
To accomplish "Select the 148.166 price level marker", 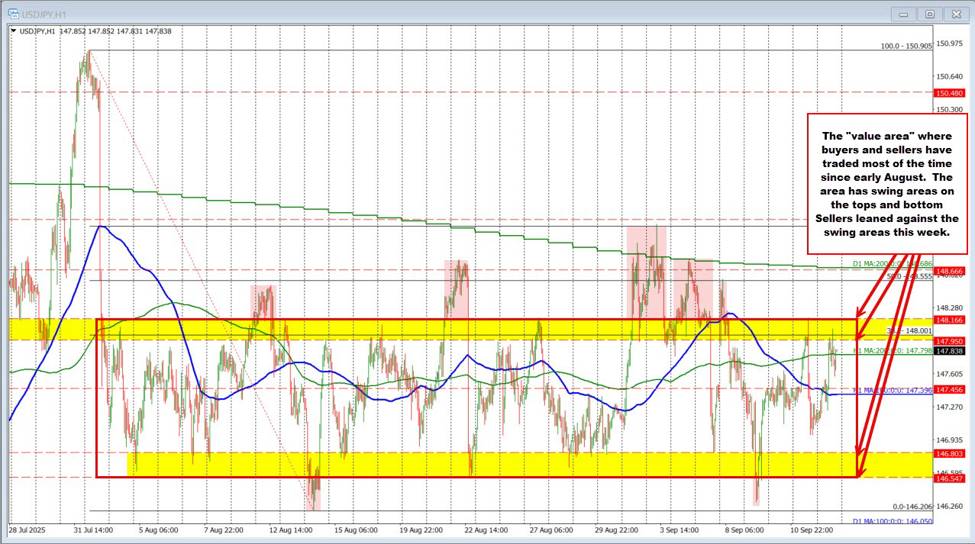I will (948, 320).
